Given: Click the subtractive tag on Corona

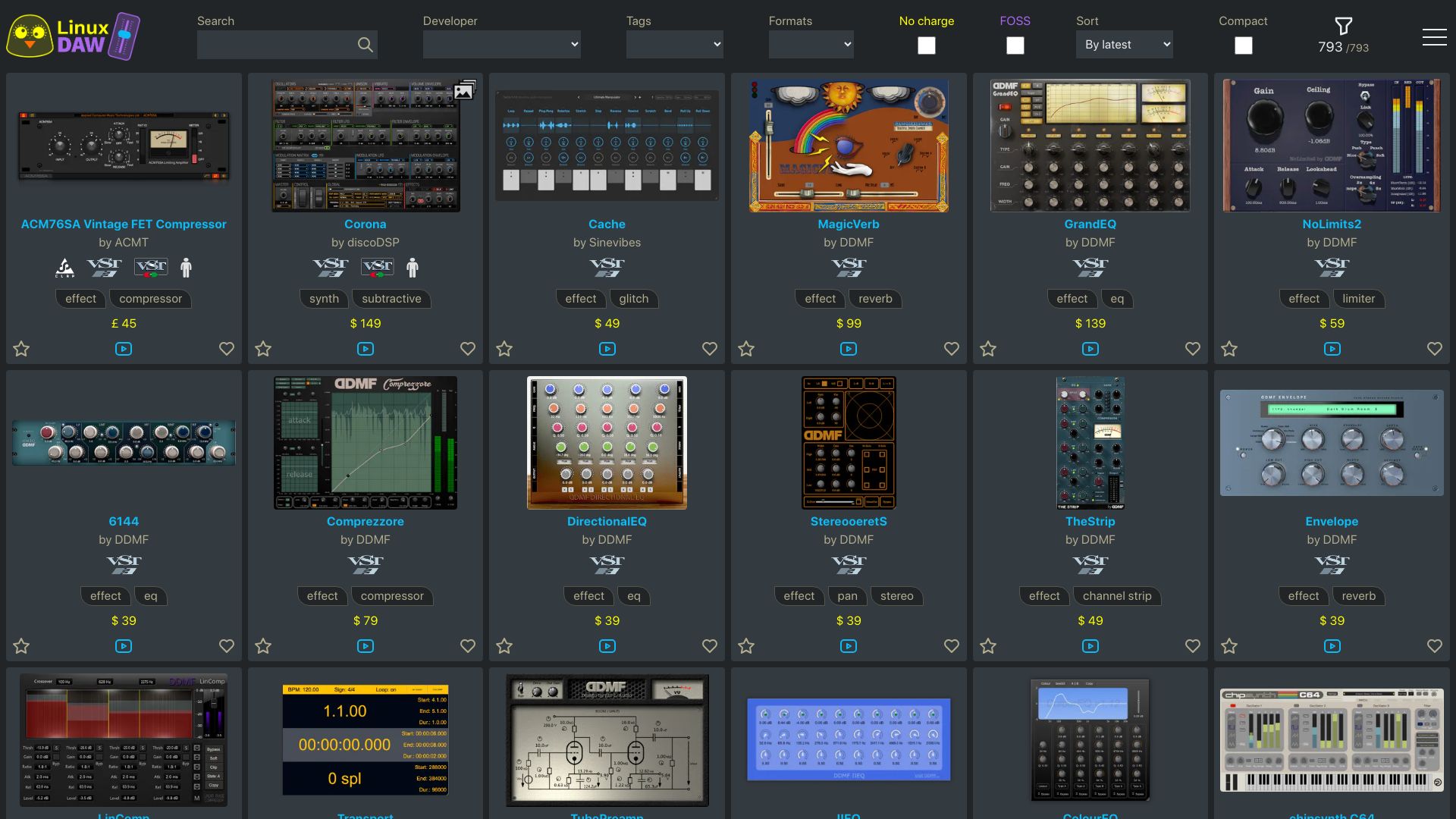Looking at the screenshot, I should 391,299.
